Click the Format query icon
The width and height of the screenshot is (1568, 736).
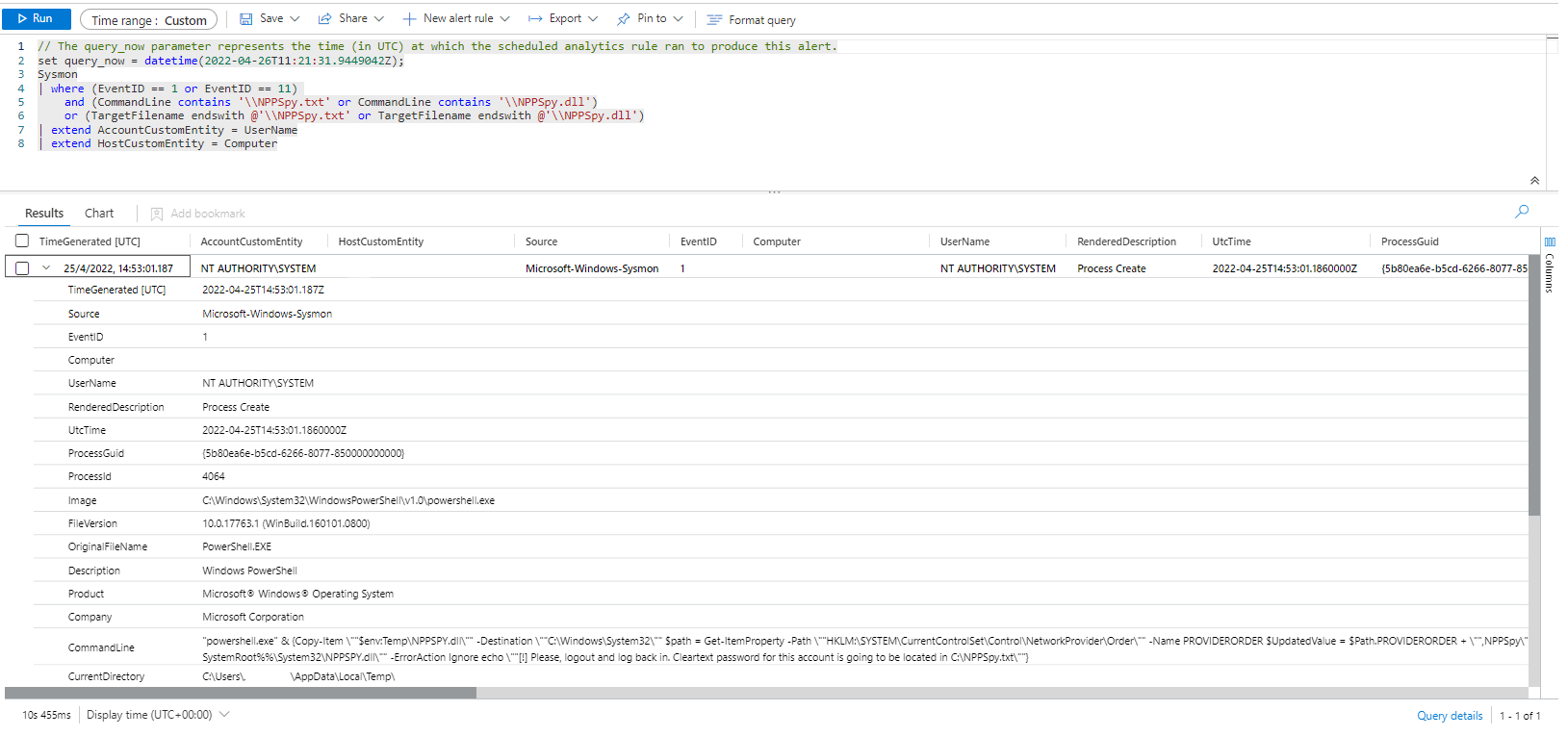pos(714,20)
